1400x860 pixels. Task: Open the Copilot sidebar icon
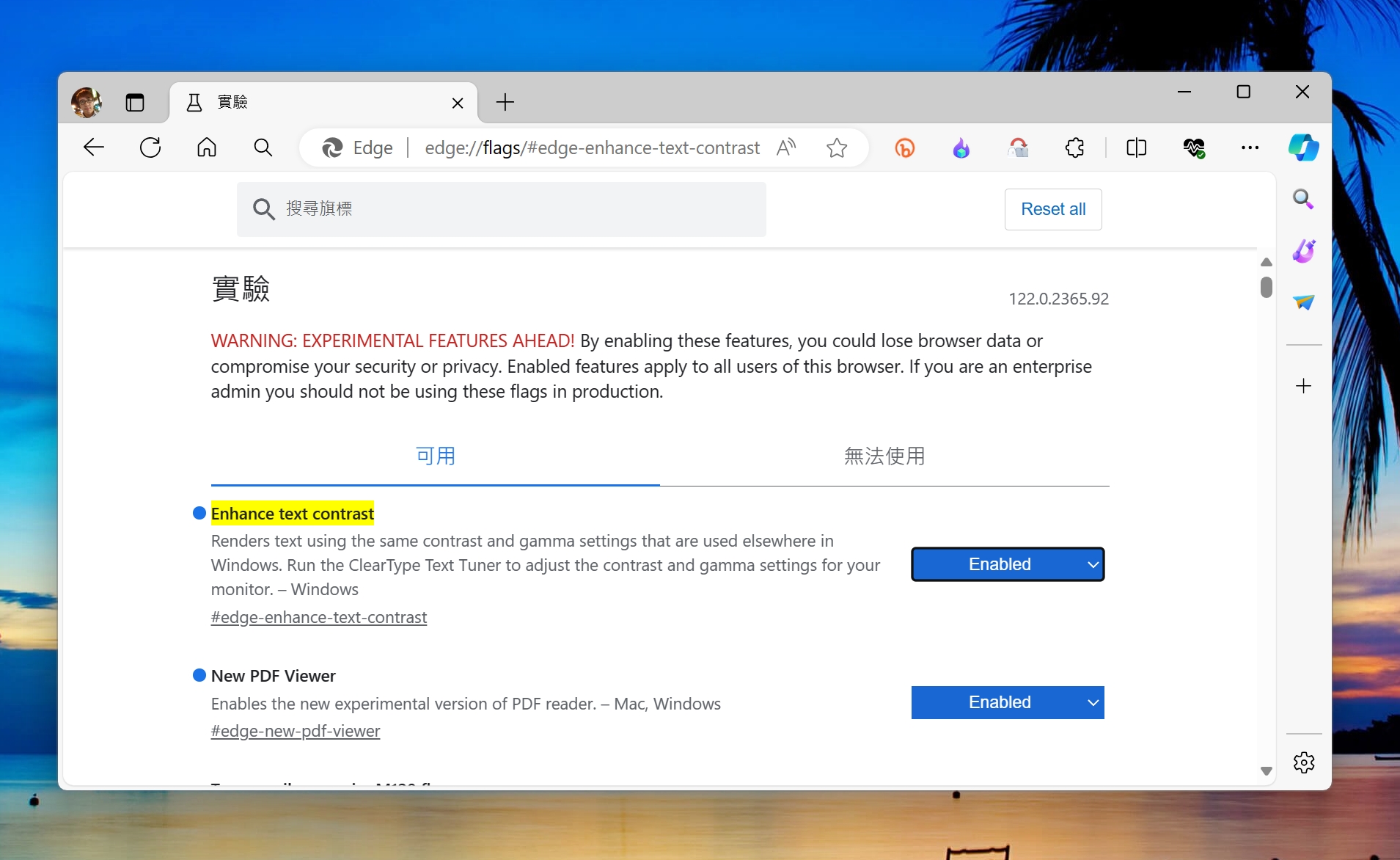pos(1303,147)
